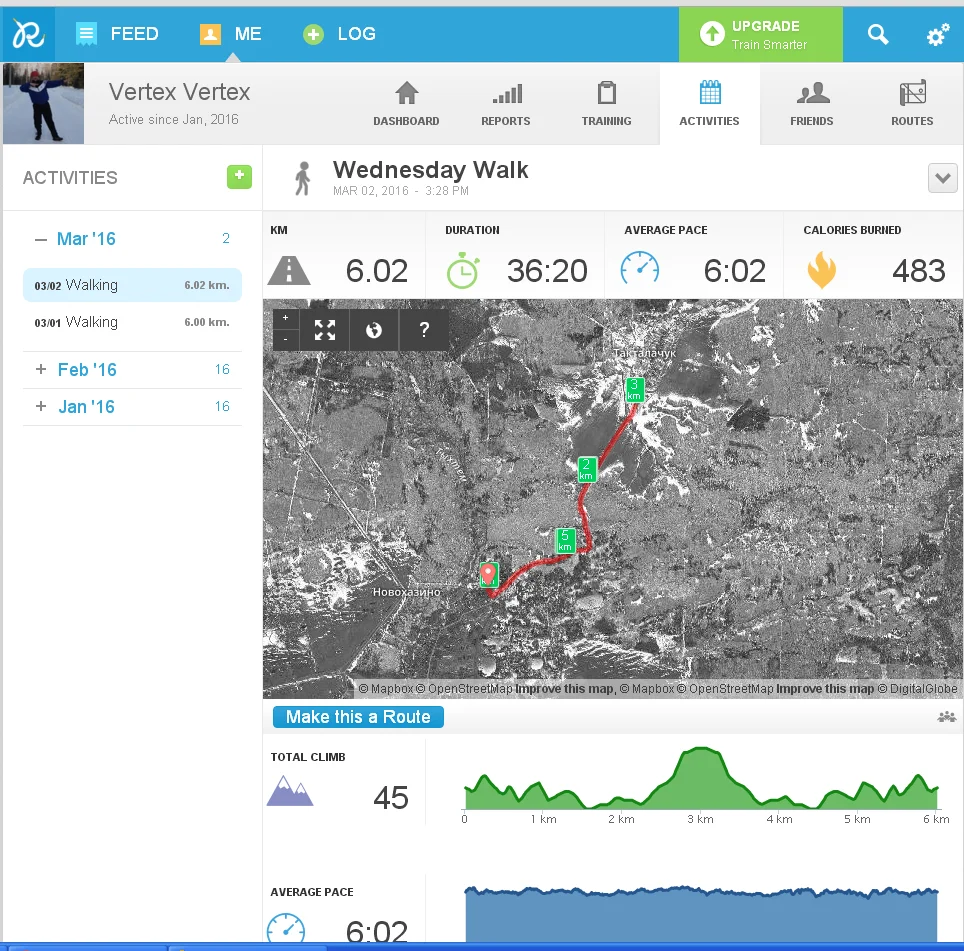
Task: Click the 483 calories value
Action: coord(919,271)
